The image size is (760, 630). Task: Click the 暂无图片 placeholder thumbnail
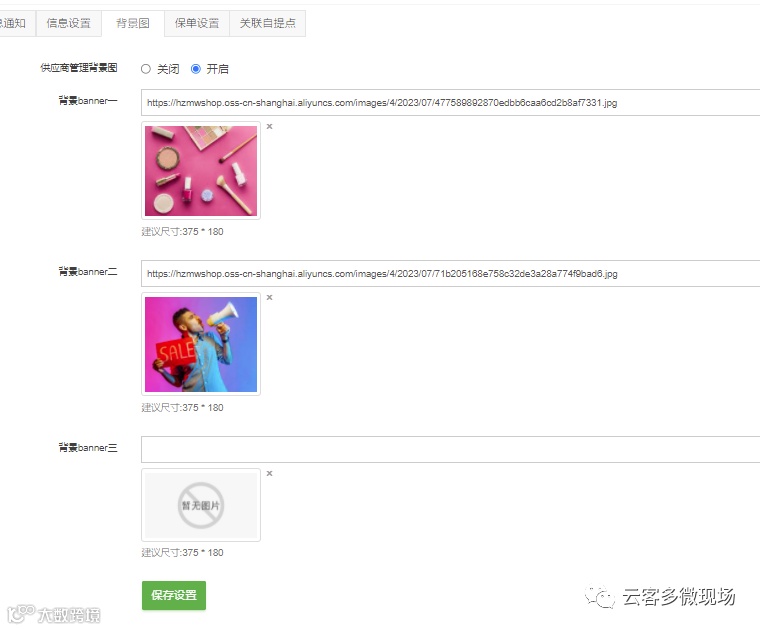coord(201,505)
